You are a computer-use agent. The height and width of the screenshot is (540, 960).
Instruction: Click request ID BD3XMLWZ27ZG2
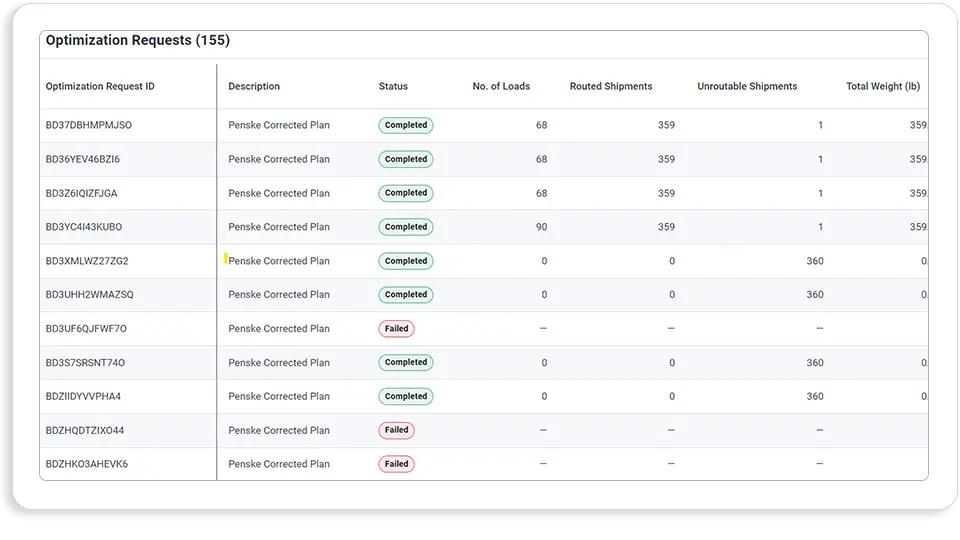[87, 262]
